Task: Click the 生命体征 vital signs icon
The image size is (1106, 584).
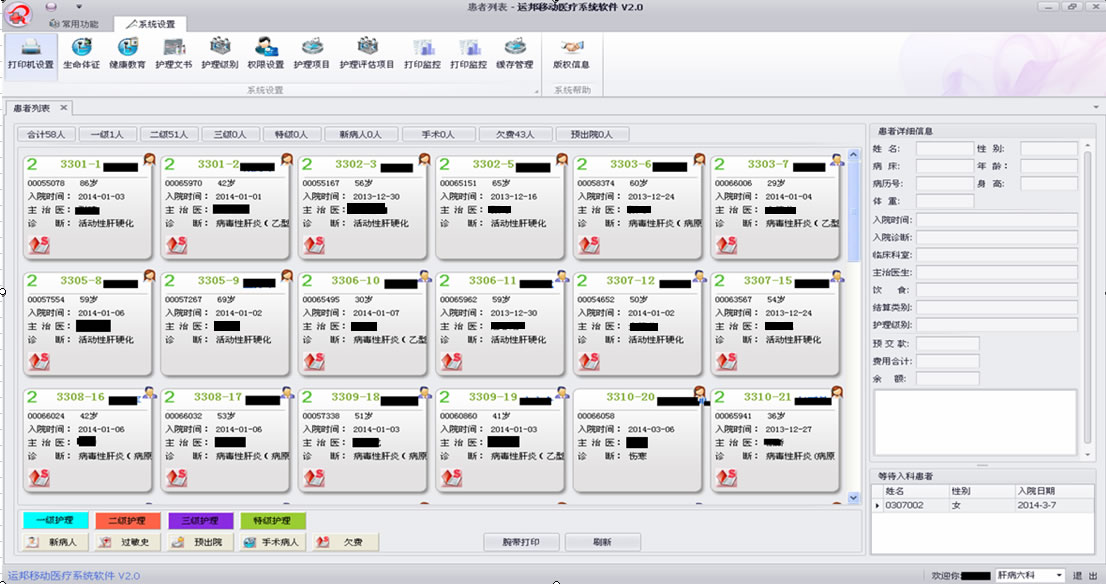Action: tap(82, 53)
